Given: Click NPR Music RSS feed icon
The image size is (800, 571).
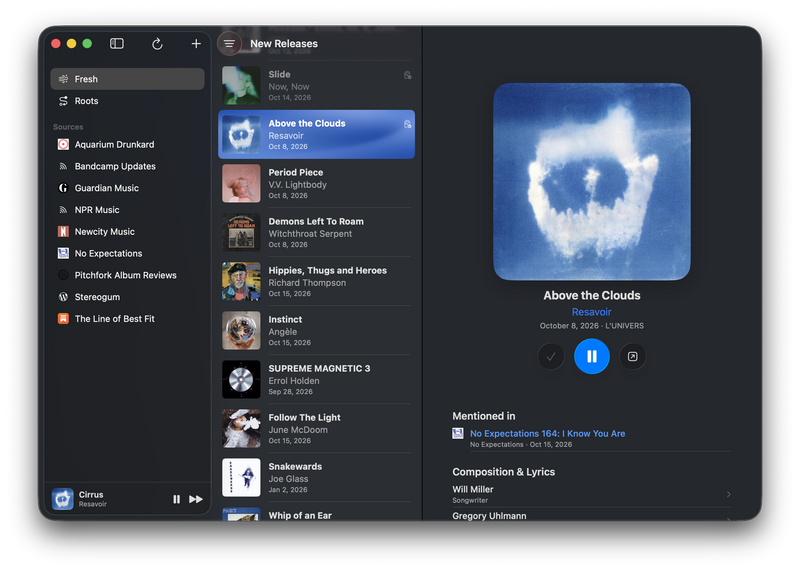Looking at the screenshot, I should coord(63,210).
